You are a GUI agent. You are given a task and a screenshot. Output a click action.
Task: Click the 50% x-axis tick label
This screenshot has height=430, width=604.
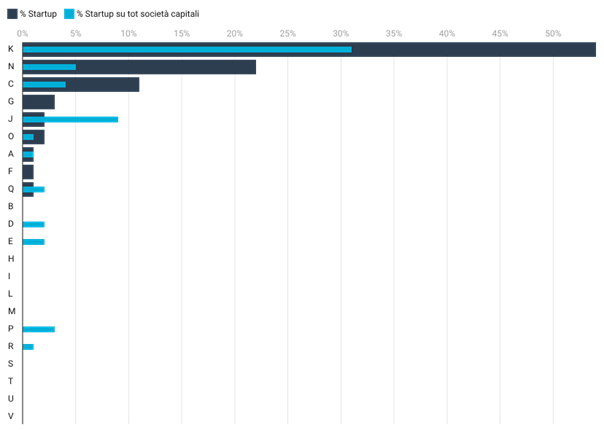[553, 33]
